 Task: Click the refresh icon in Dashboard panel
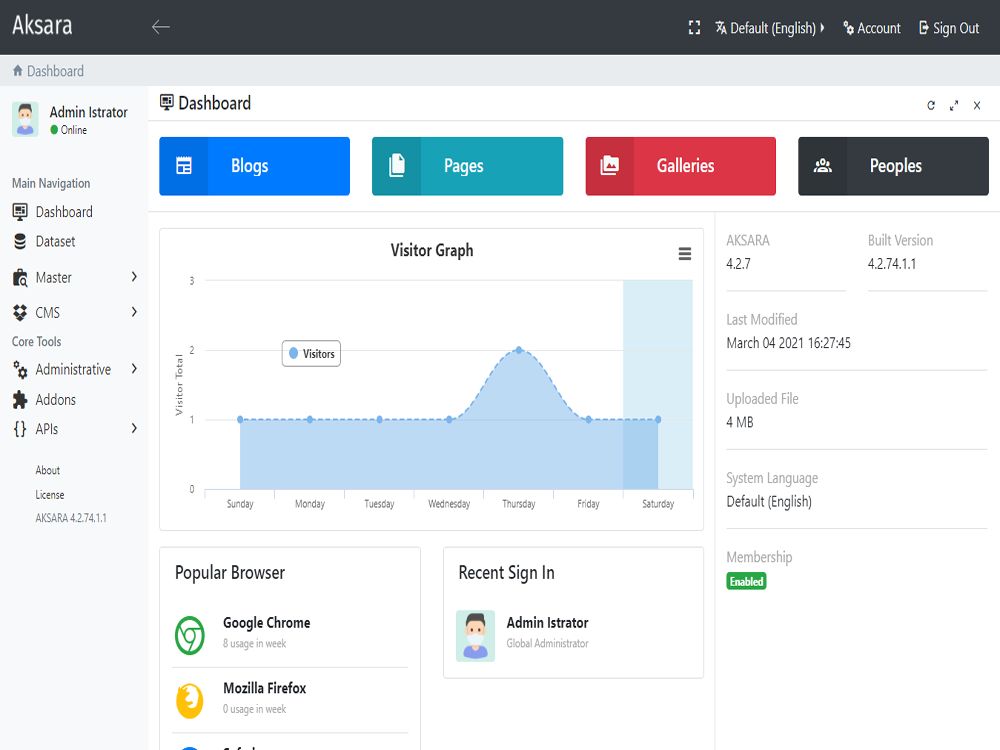click(x=931, y=105)
